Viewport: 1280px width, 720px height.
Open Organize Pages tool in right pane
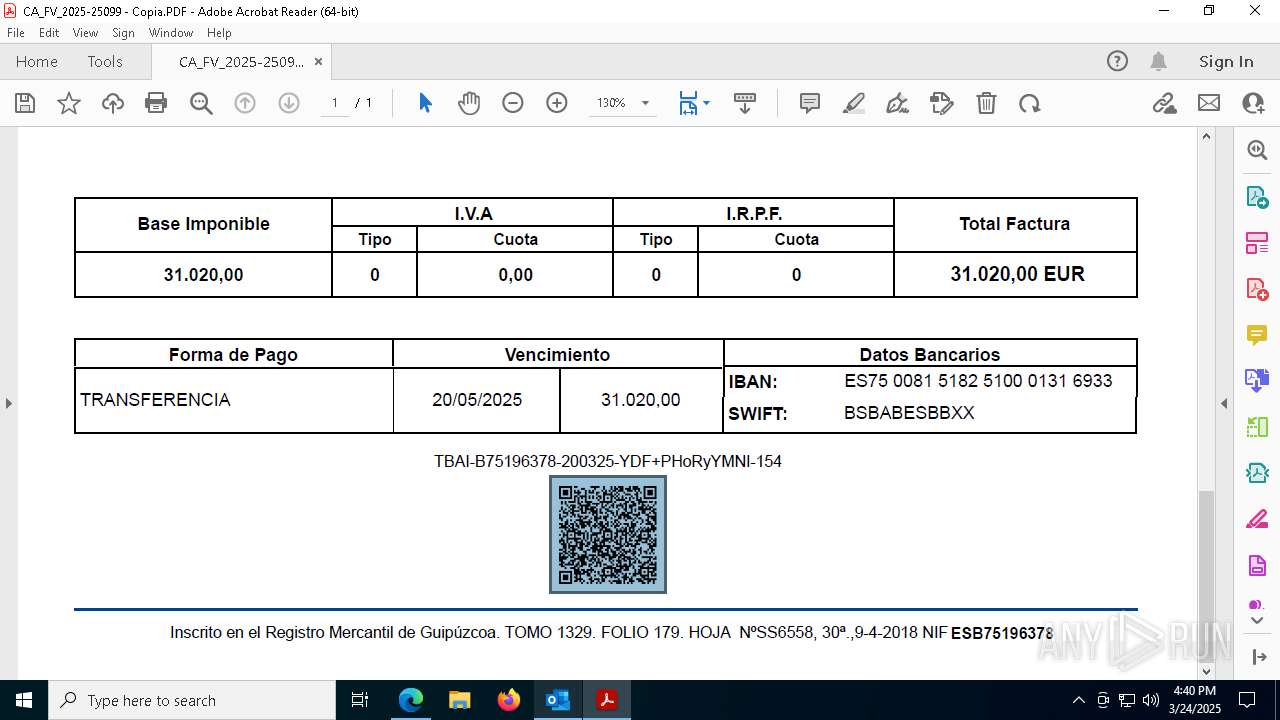click(1257, 242)
